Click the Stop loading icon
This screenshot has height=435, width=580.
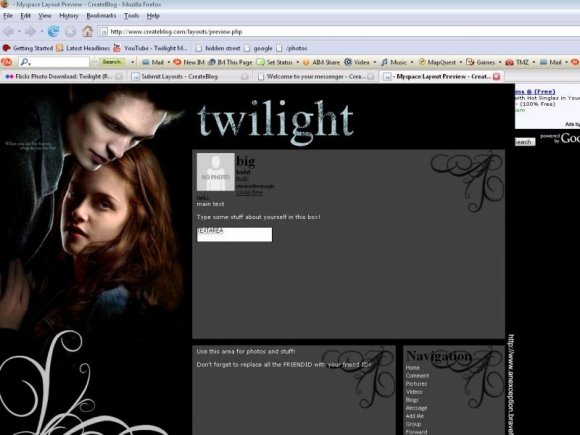[x=70, y=31]
